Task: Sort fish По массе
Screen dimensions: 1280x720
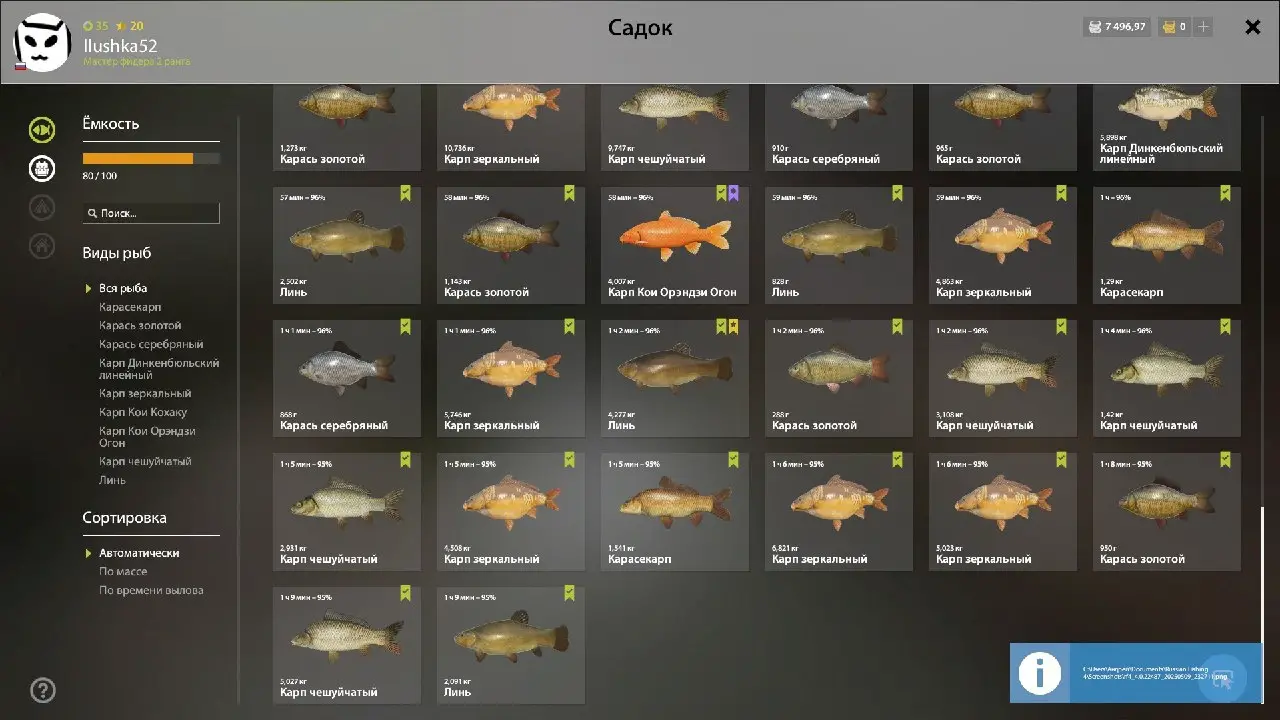Action: pyautogui.click(x=123, y=572)
